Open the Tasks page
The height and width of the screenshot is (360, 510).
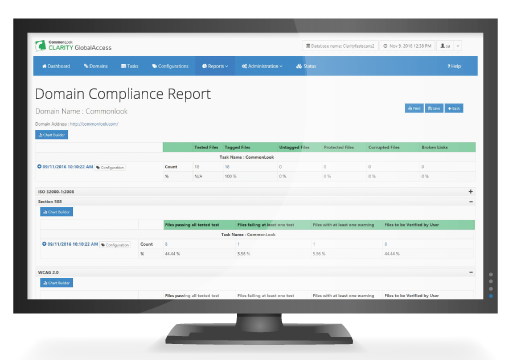tap(130, 66)
